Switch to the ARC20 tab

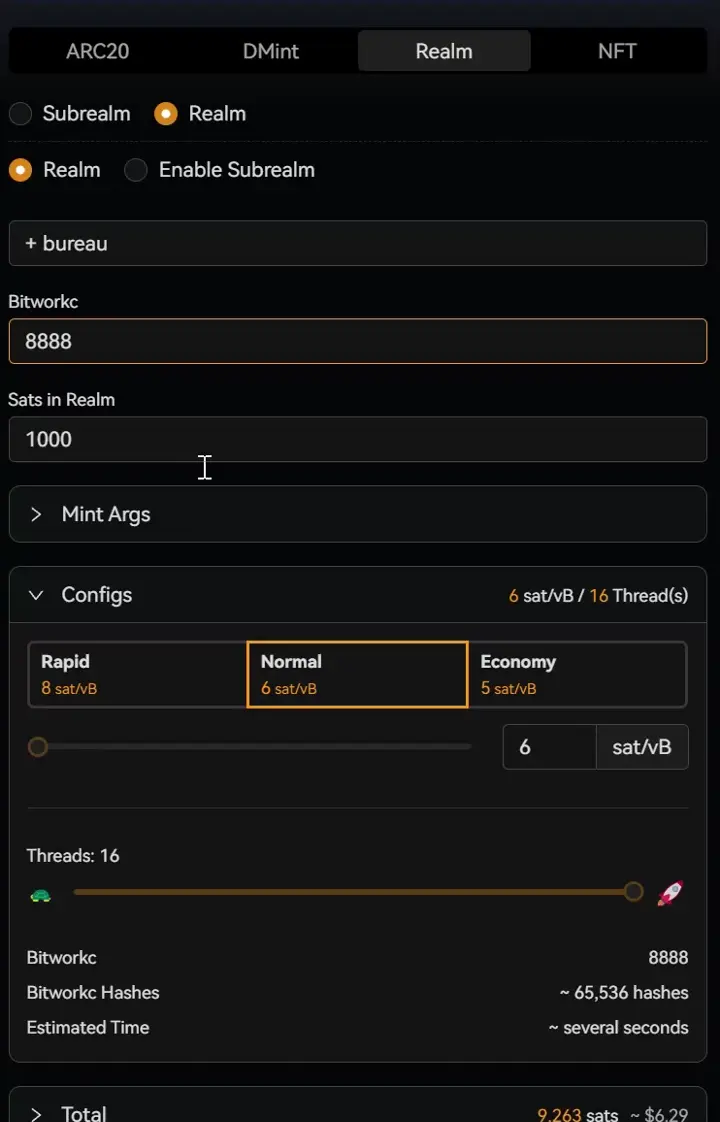[x=98, y=51]
